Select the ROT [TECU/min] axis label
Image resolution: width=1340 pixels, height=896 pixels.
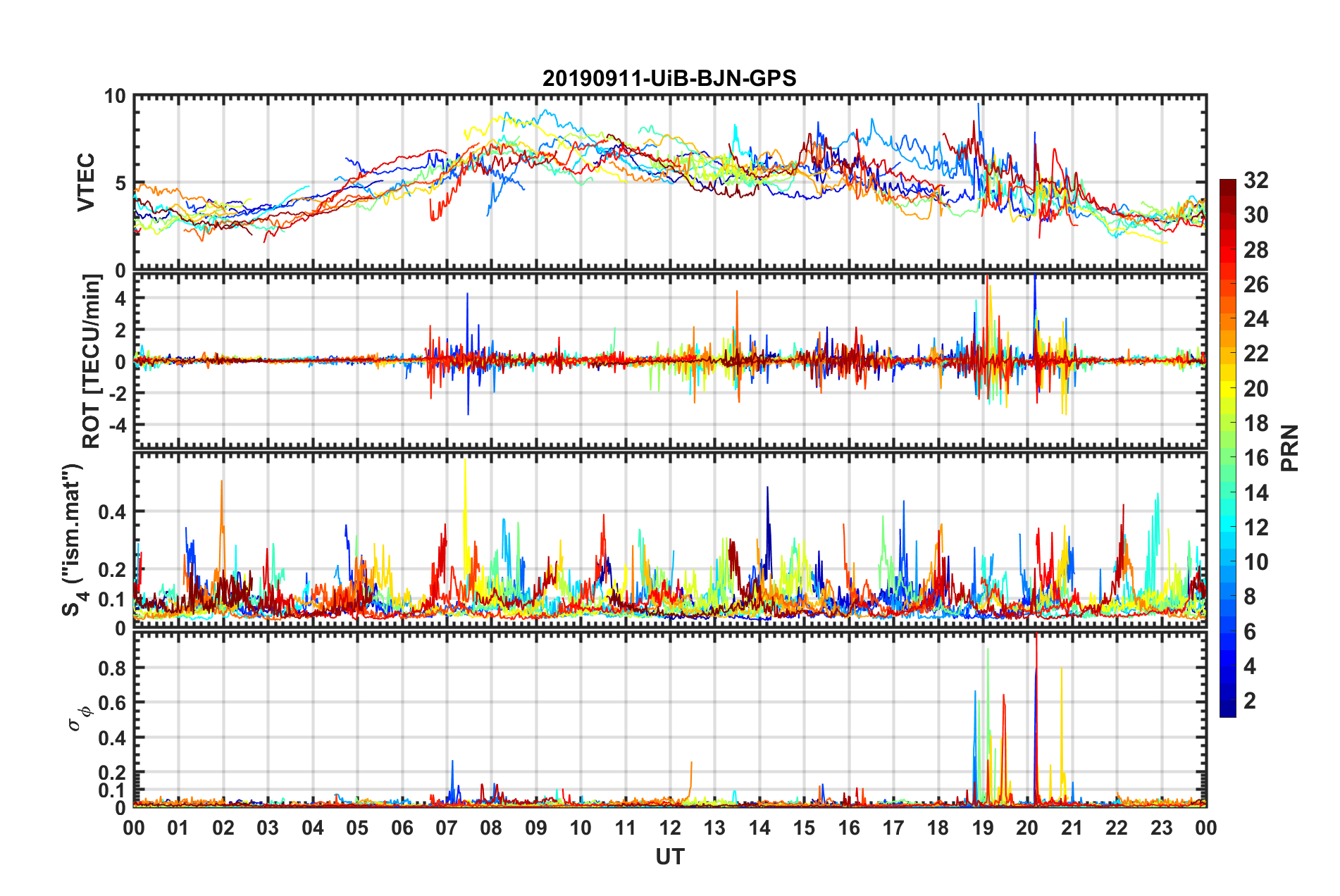tap(92, 361)
